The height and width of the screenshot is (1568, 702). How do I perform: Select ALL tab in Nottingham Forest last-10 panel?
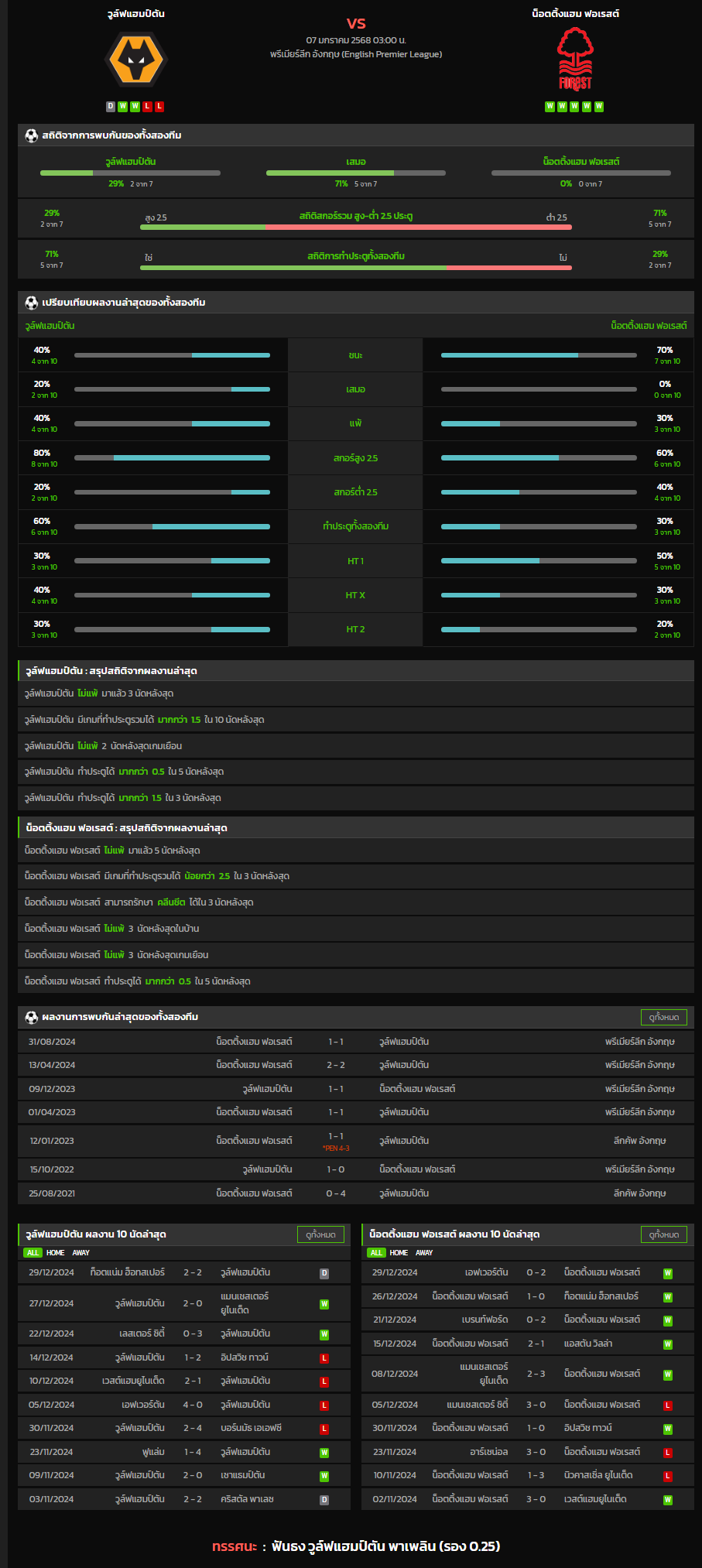(x=376, y=1252)
